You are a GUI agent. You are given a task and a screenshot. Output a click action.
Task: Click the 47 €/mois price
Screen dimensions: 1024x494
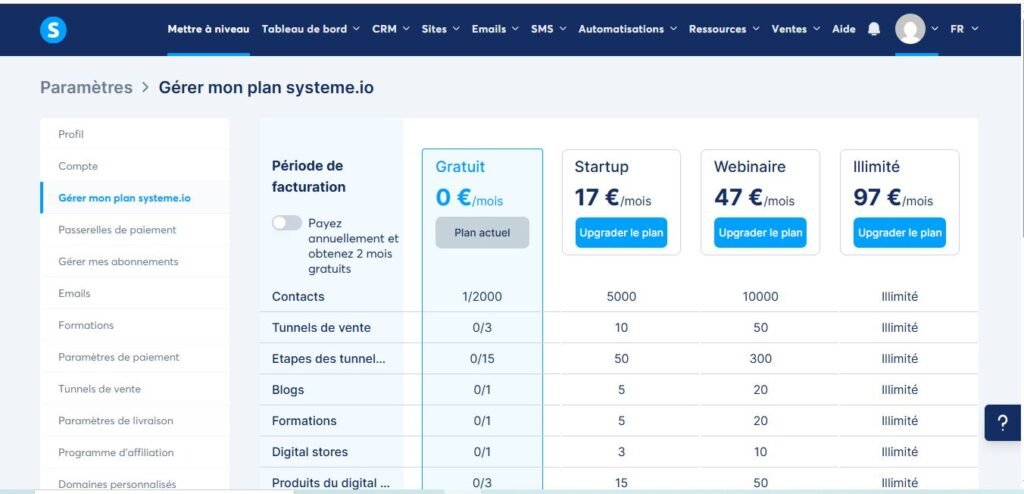754,197
